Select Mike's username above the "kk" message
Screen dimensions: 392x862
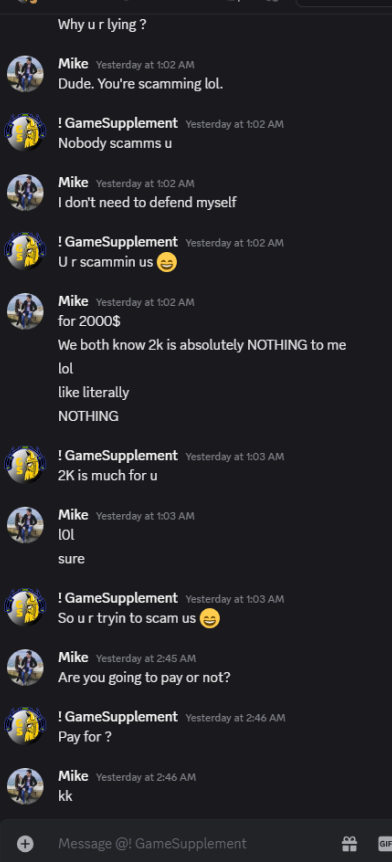point(73,776)
